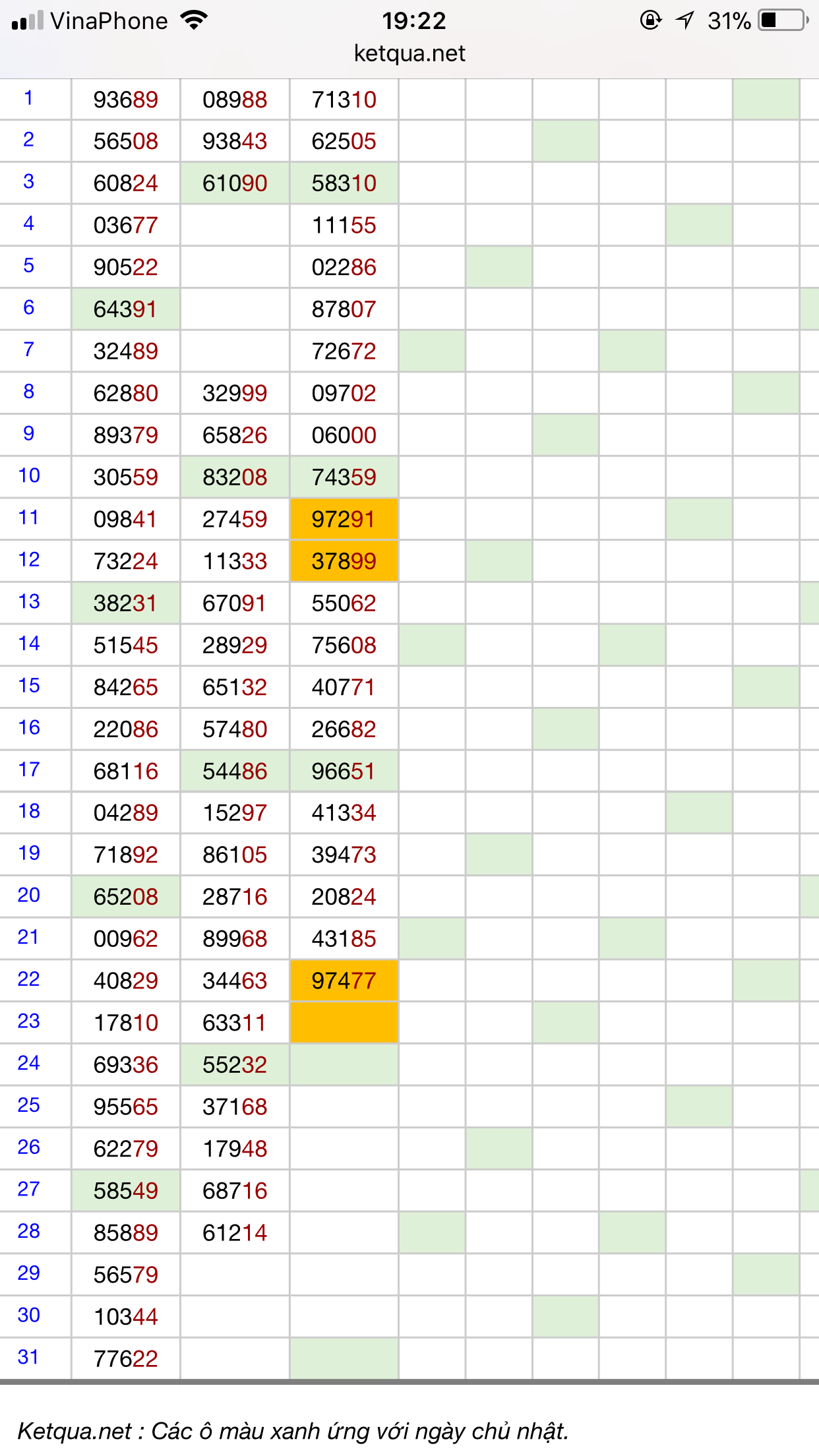Click the green cell with number 64391
This screenshot has width=819, height=1456.
pos(125,309)
